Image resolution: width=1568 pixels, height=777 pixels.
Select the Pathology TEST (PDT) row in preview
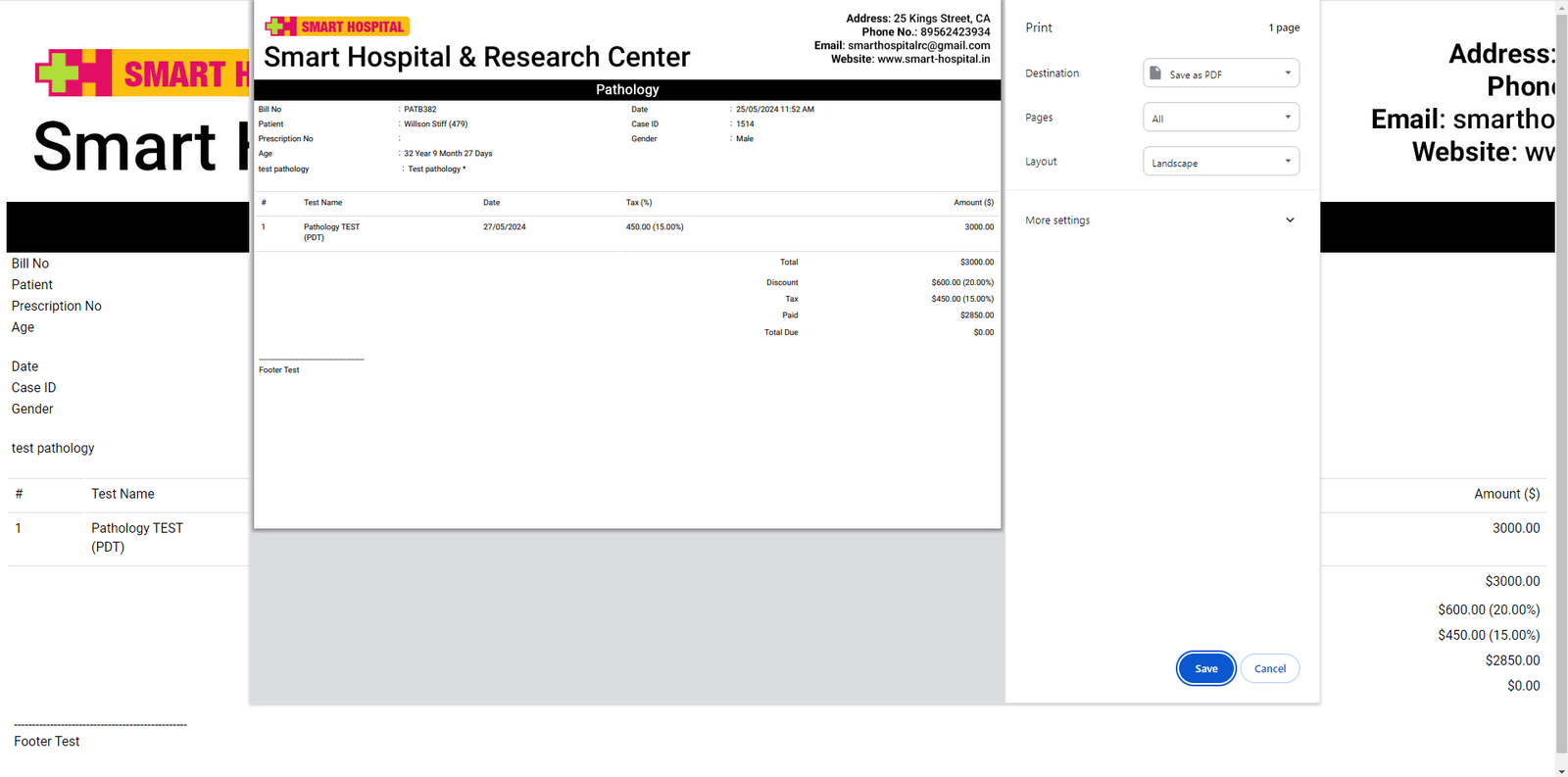click(x=332, y=232)
